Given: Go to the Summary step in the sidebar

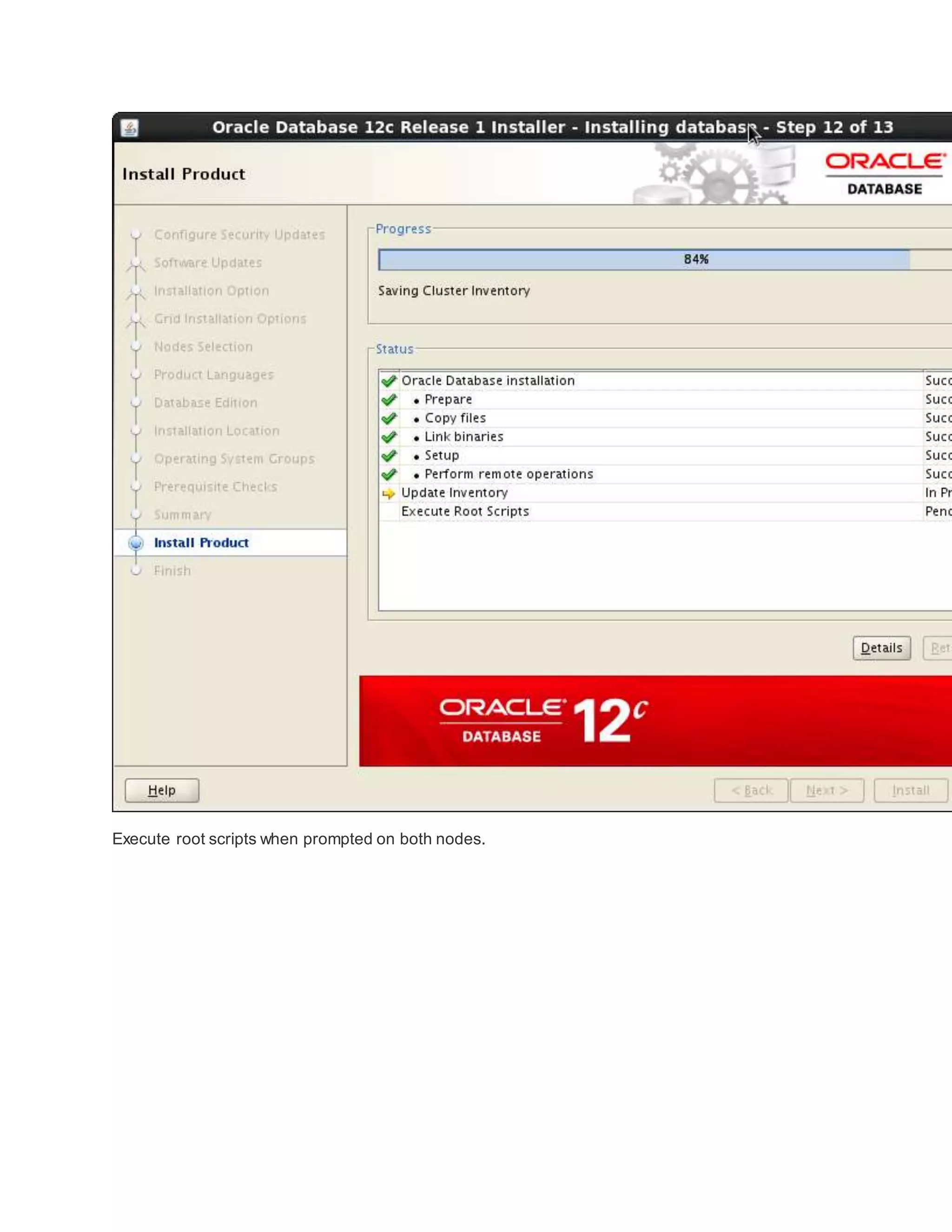Looking at the screenshot, I should click(182, 515).
